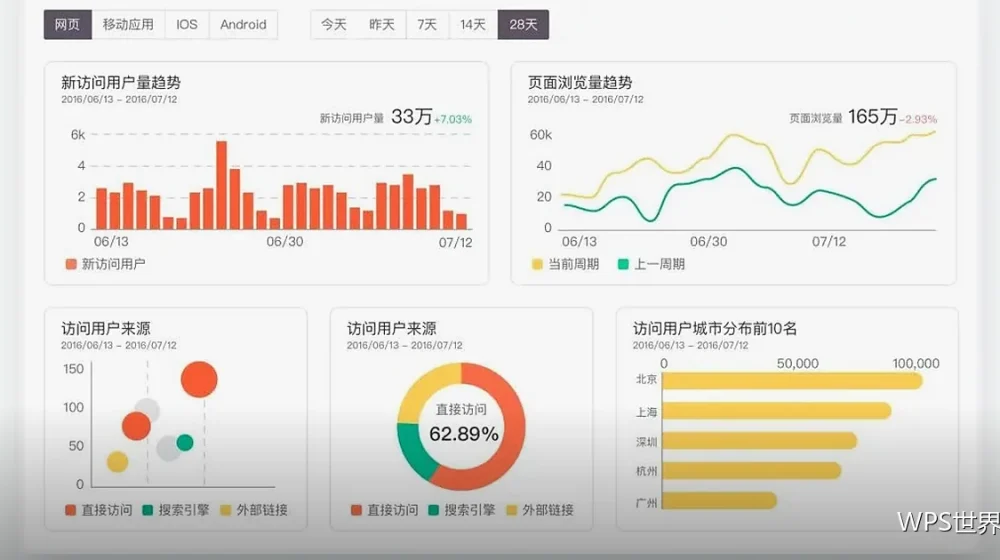Click the 新访问用户量趋势 card title
1000x560 pixels.
click(121, 82)
